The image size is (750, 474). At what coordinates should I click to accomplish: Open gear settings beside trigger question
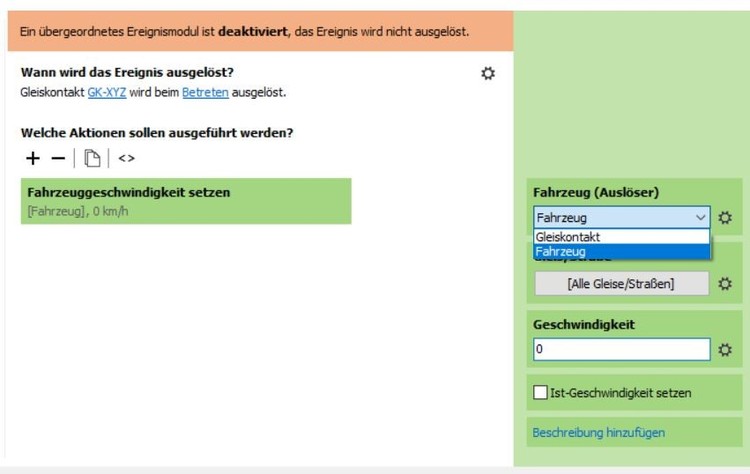click(x=488, y=73)
